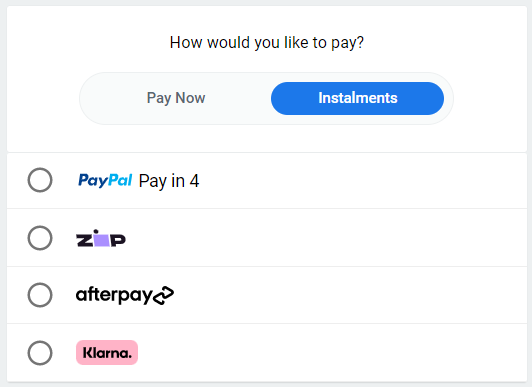Click blank area of afterpay row

(x=349, y=295)
